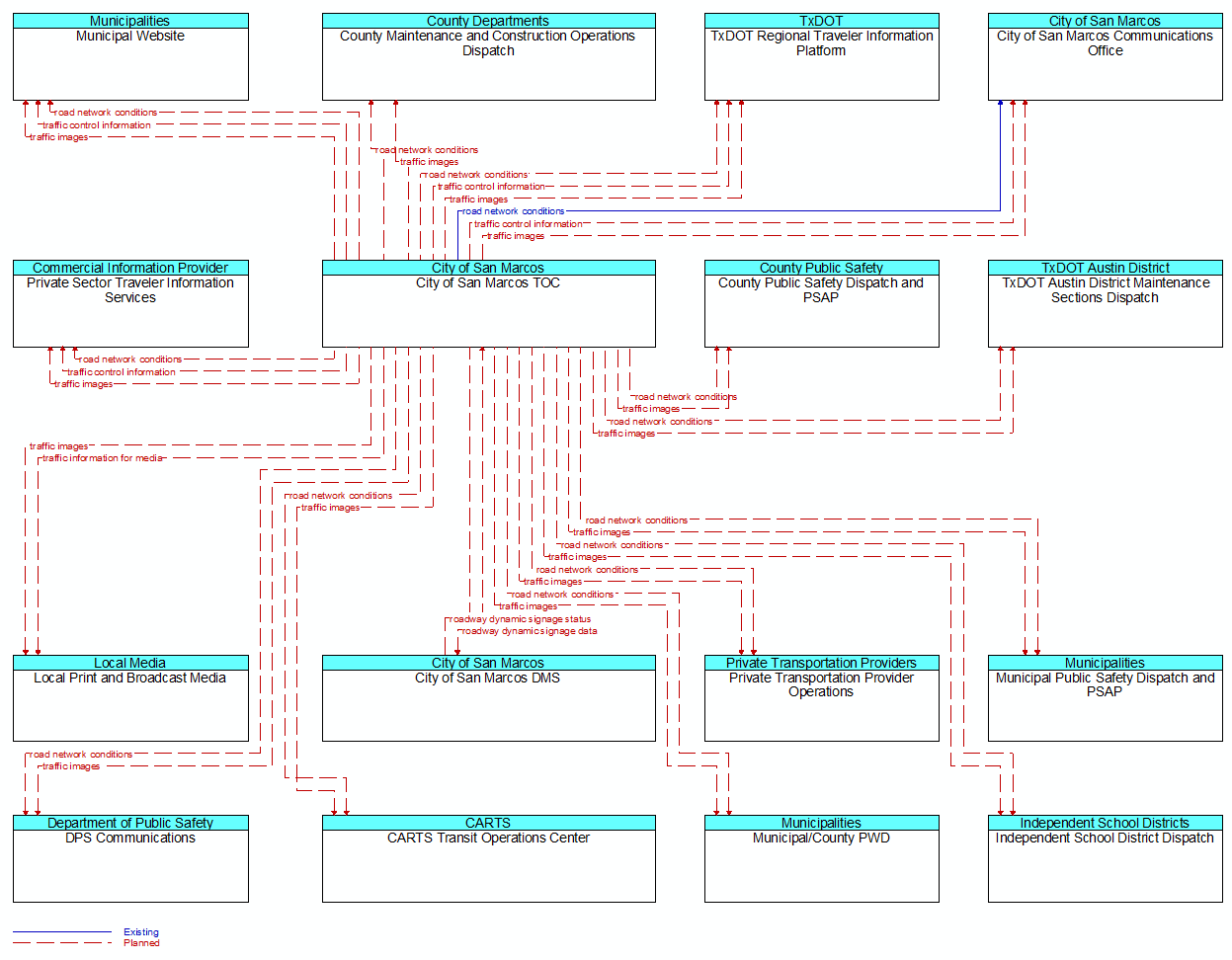
Task: Select the Municipal/County PWD node
Action: (x=821, y=858)
